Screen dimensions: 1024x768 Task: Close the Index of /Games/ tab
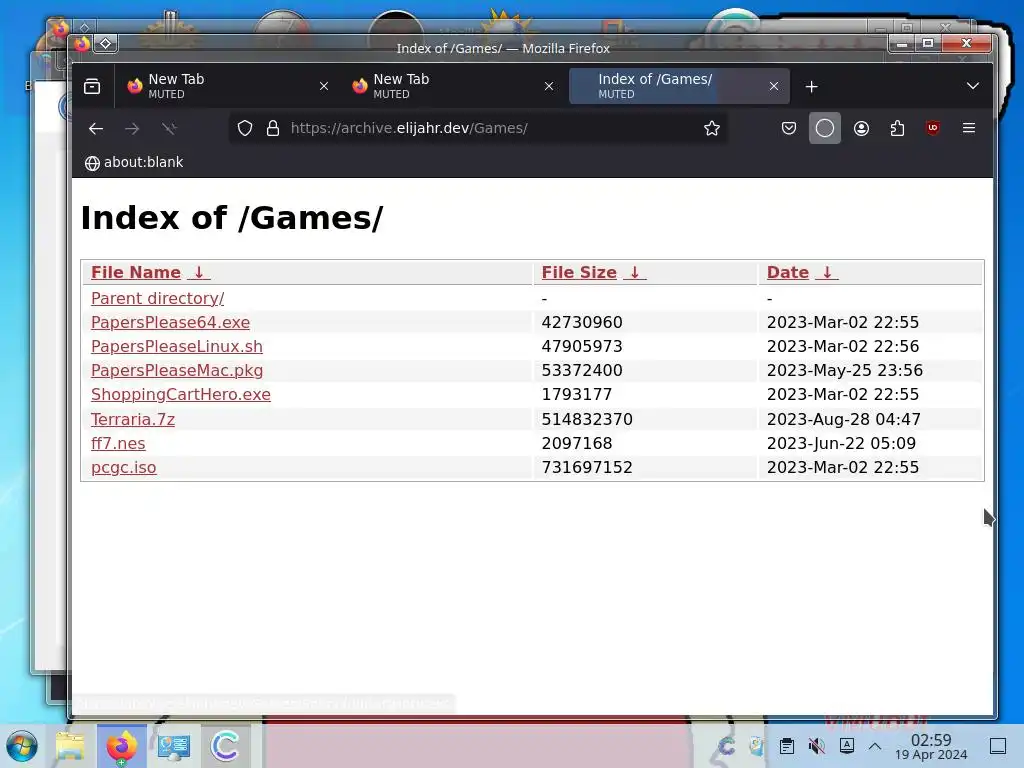(774, 86)
